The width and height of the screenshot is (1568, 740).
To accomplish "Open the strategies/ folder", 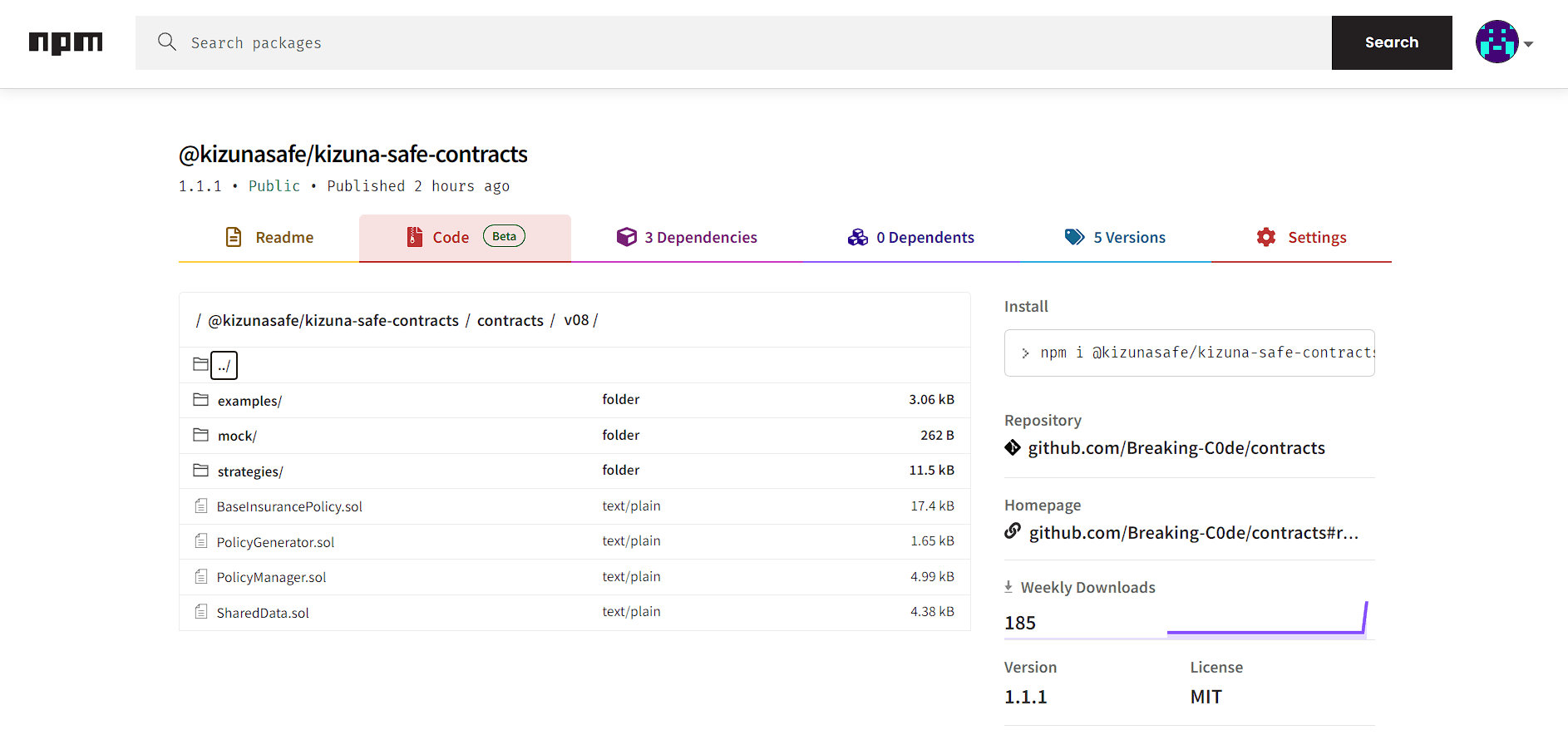I will [250, 471].
